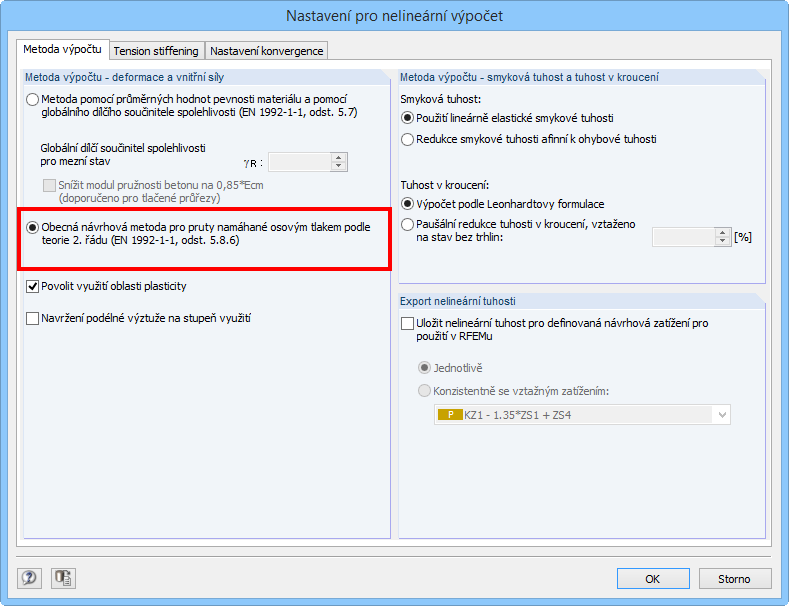The height and width of the screenshot is (606, 789).
Task: Click the torsional stiffness percent input field
Action: (683, 237)
